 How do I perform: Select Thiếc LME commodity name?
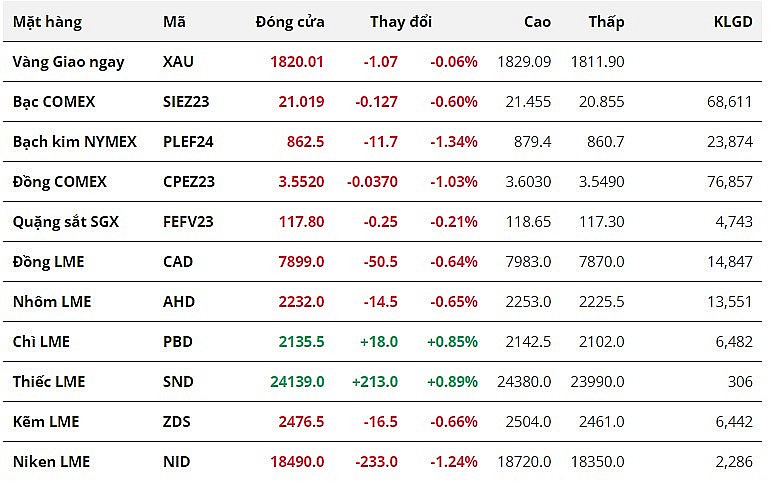(x=49, y=382)
